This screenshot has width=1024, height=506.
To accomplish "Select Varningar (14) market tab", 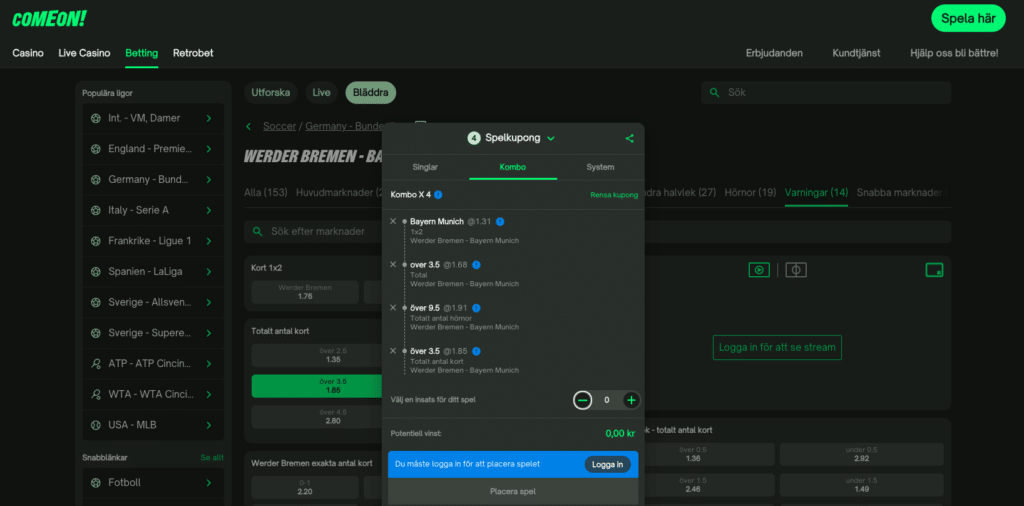I will tap(816, 193).
